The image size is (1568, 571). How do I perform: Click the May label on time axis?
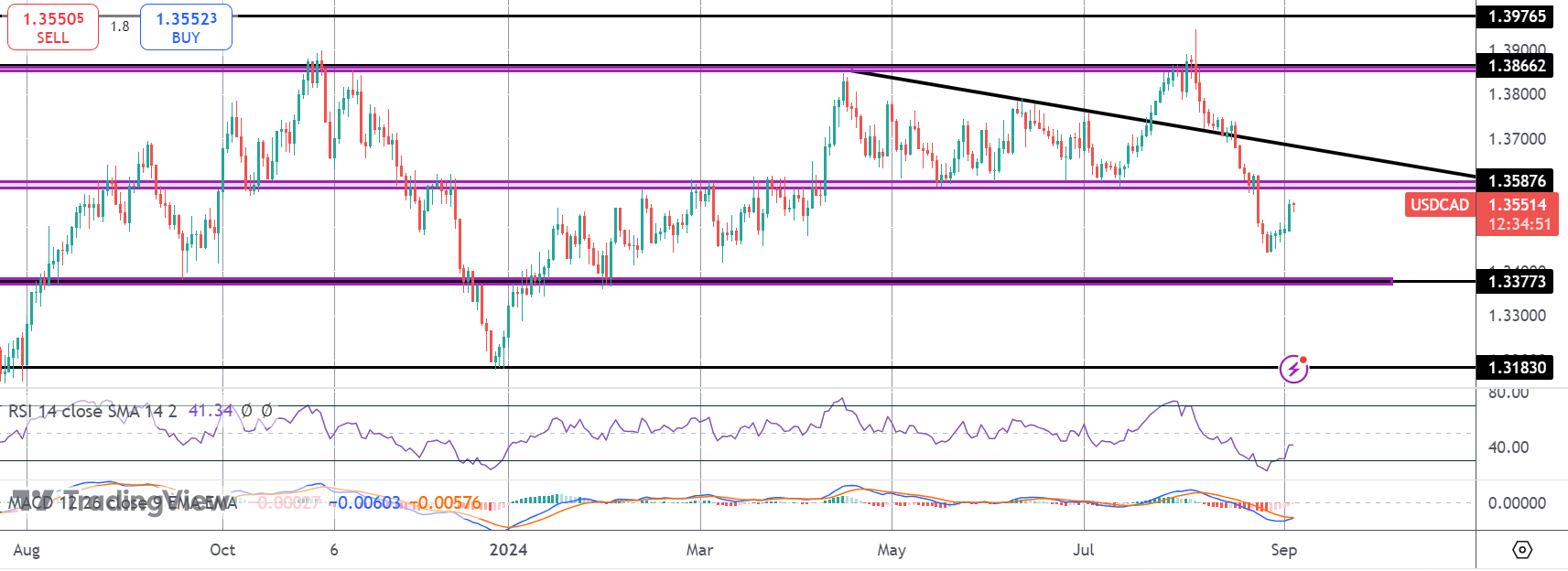892,550
